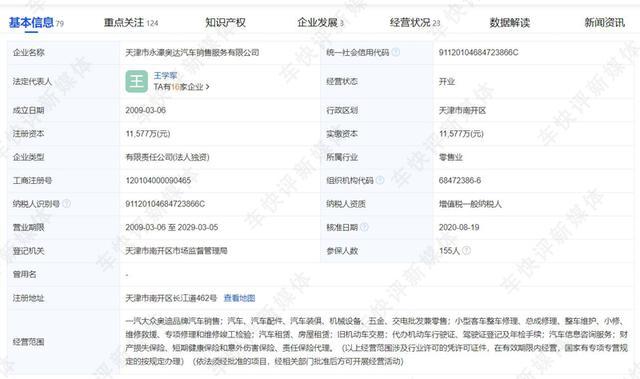
Task: Click the info icon next to 155人
Action: click(x=467, y=250)
